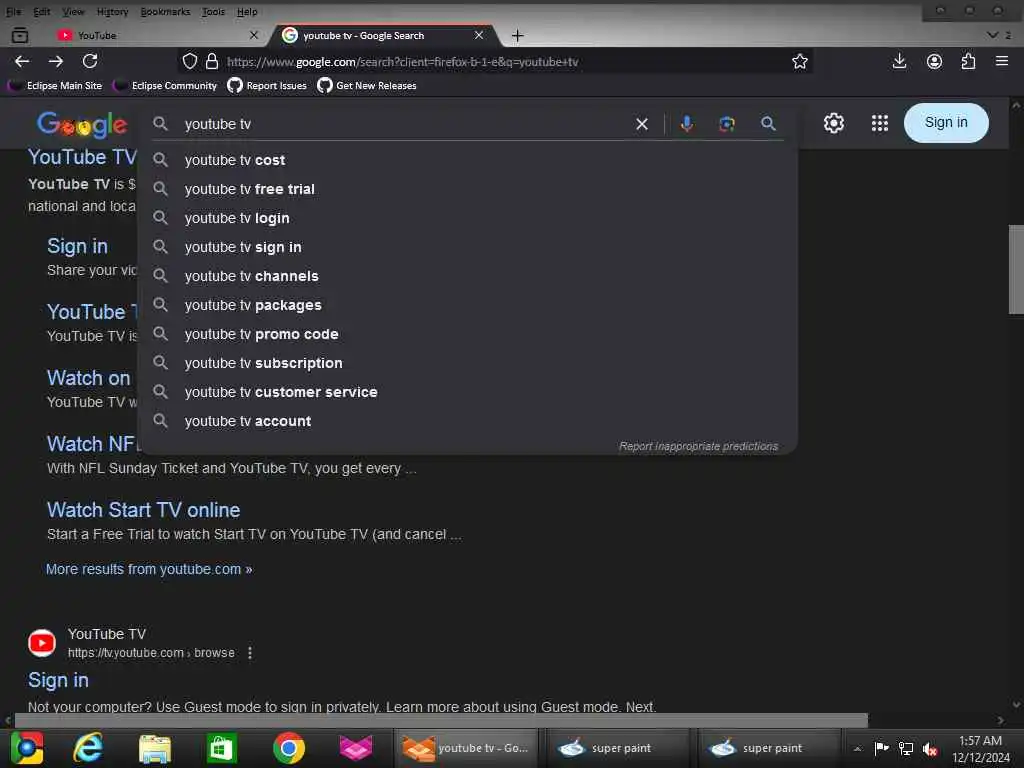Image resolution: width=1024 pixels, height=768 pixels.
Task: List all tabs with the chevron
Action: pyautogui.click(x=992, y=35)
